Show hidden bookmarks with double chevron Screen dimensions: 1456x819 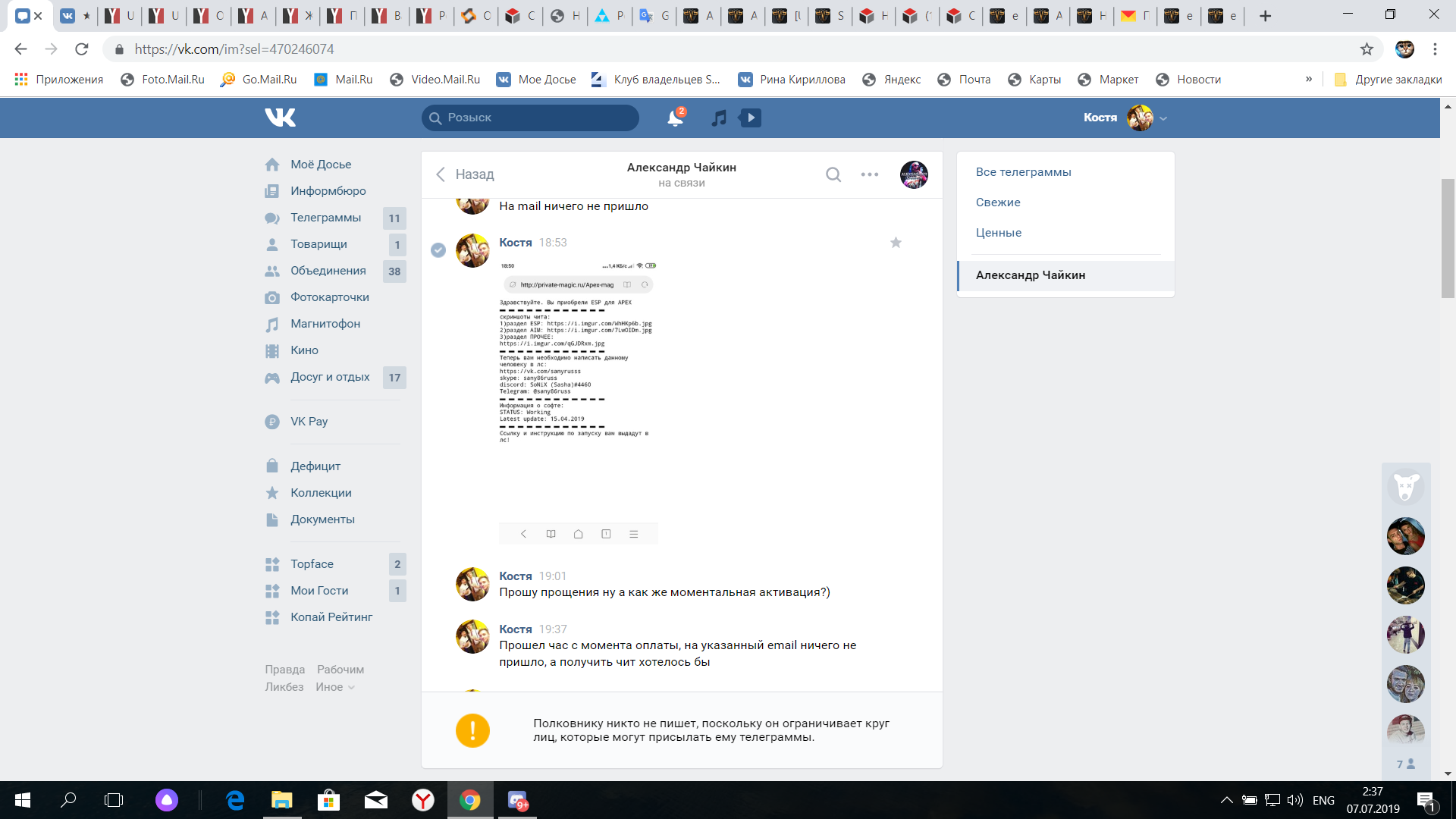[x=1309, y=79]
